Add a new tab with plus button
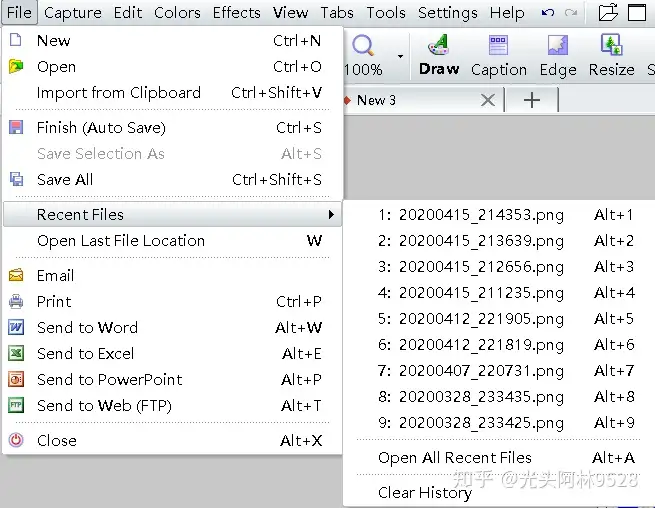This screenshot has height=508, width=655. tap(532, 100)
